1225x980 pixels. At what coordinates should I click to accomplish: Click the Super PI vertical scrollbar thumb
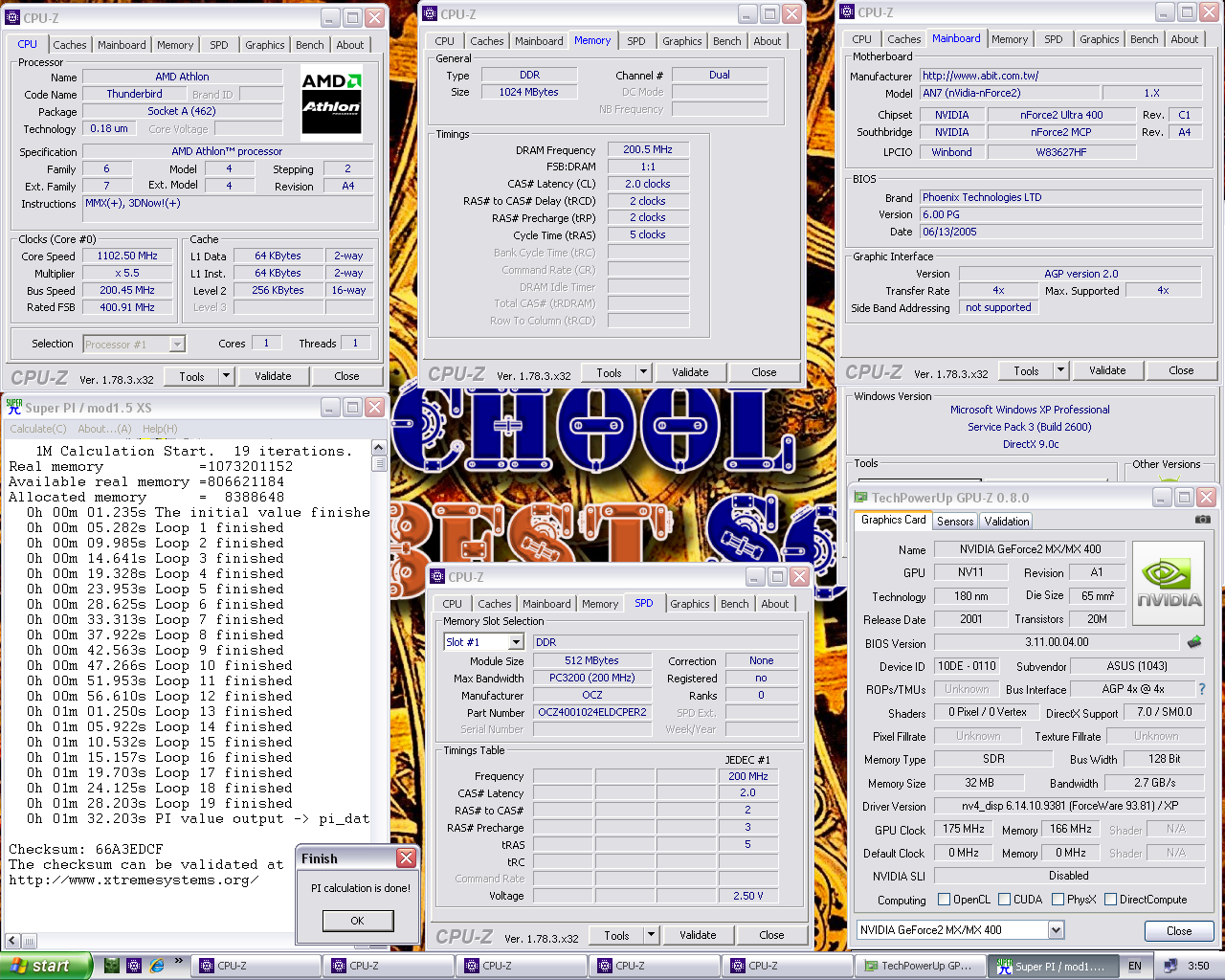click(x=379, y=463)
